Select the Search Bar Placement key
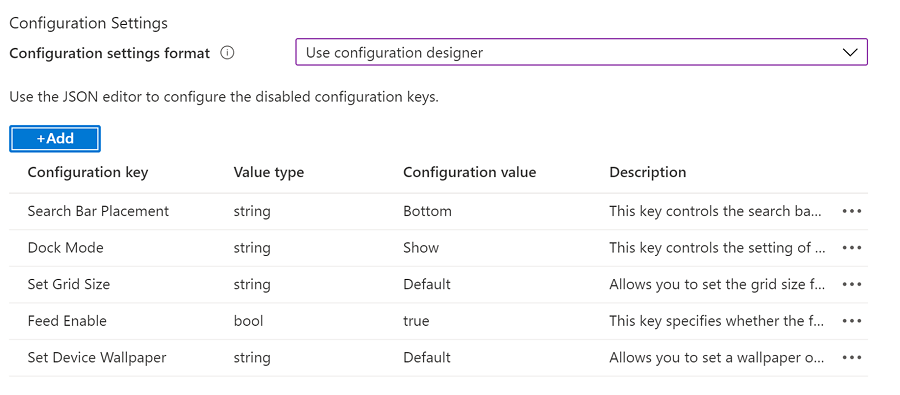The image size is (900, 395). pyautogui.click(x=98, y=211)
